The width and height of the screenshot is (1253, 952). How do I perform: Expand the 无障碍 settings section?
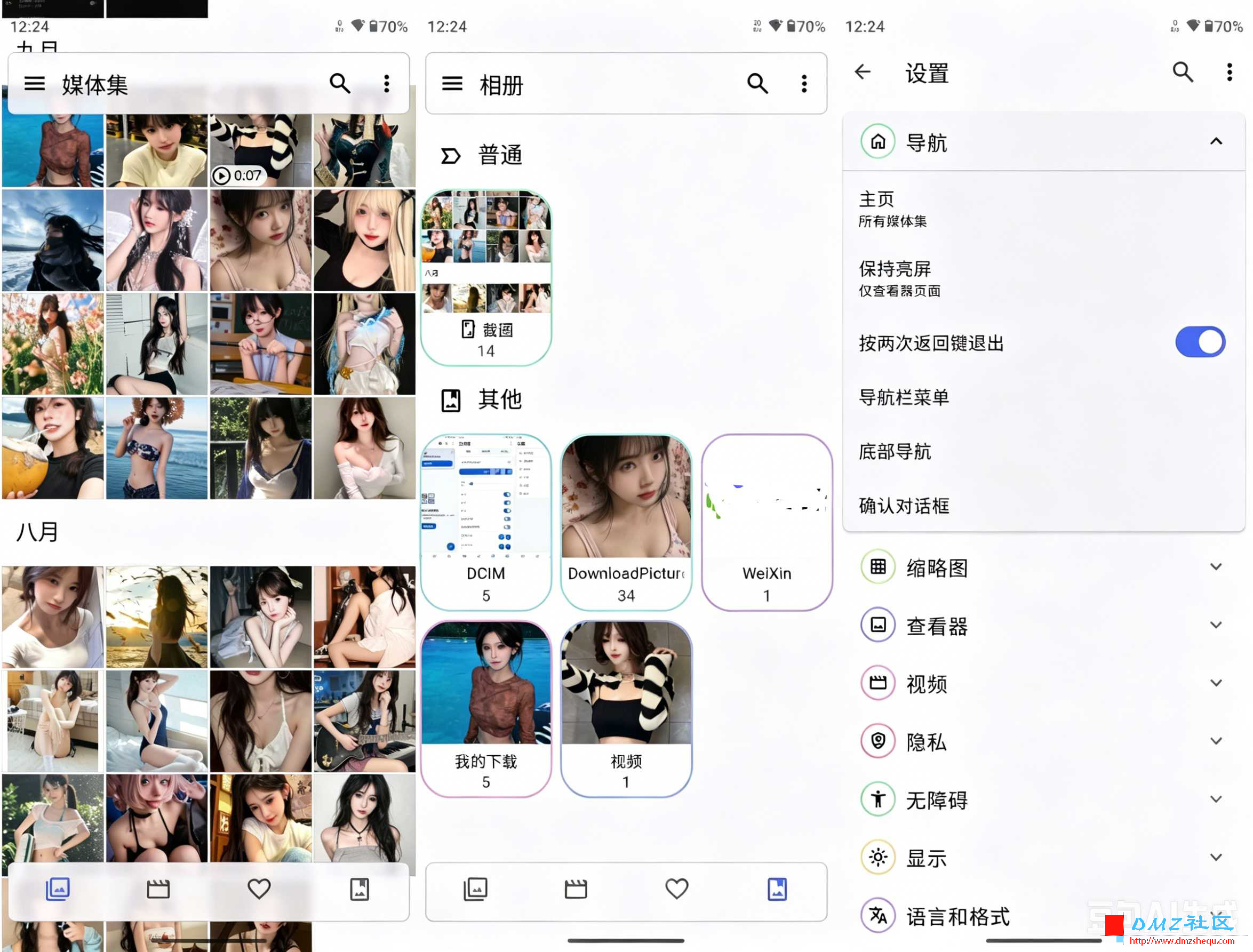click(x=1216, y=799)
